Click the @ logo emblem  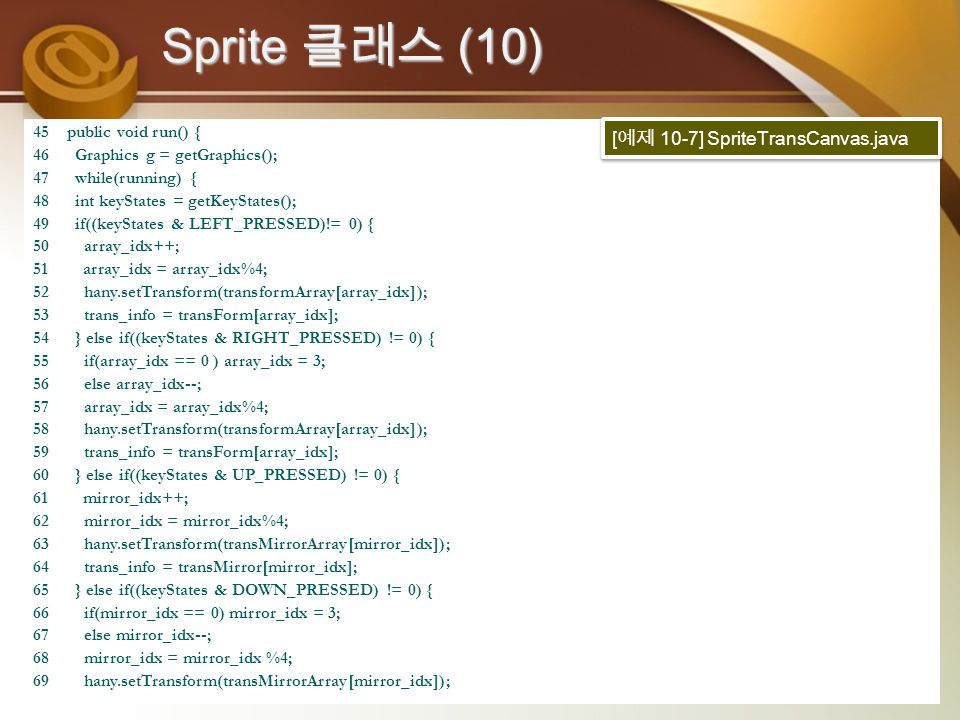pyautogui.click(x=78, y=70)
